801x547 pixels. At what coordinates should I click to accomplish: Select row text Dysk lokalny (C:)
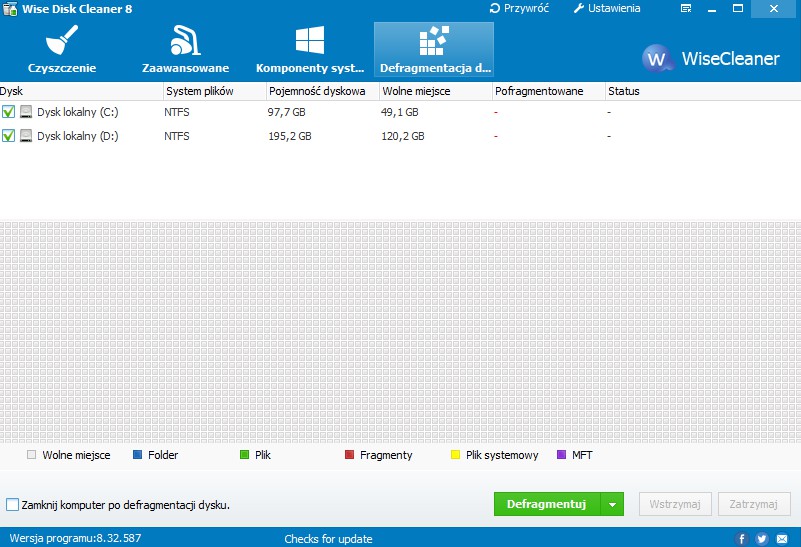pos(78,112)
